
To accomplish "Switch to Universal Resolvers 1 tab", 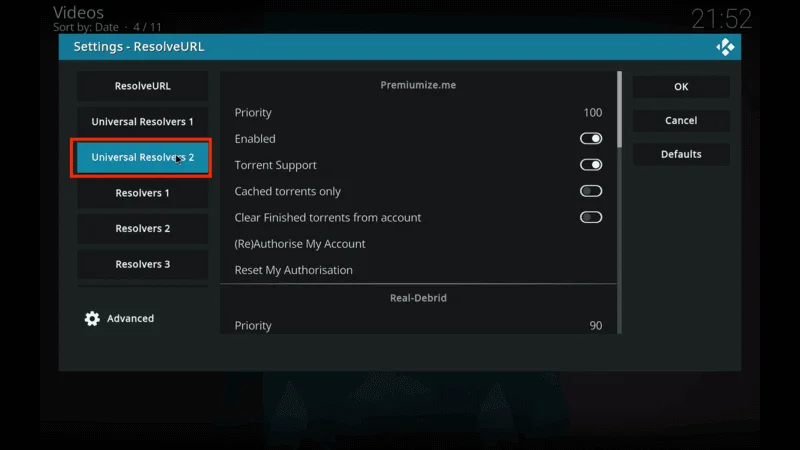I will 142,121.
